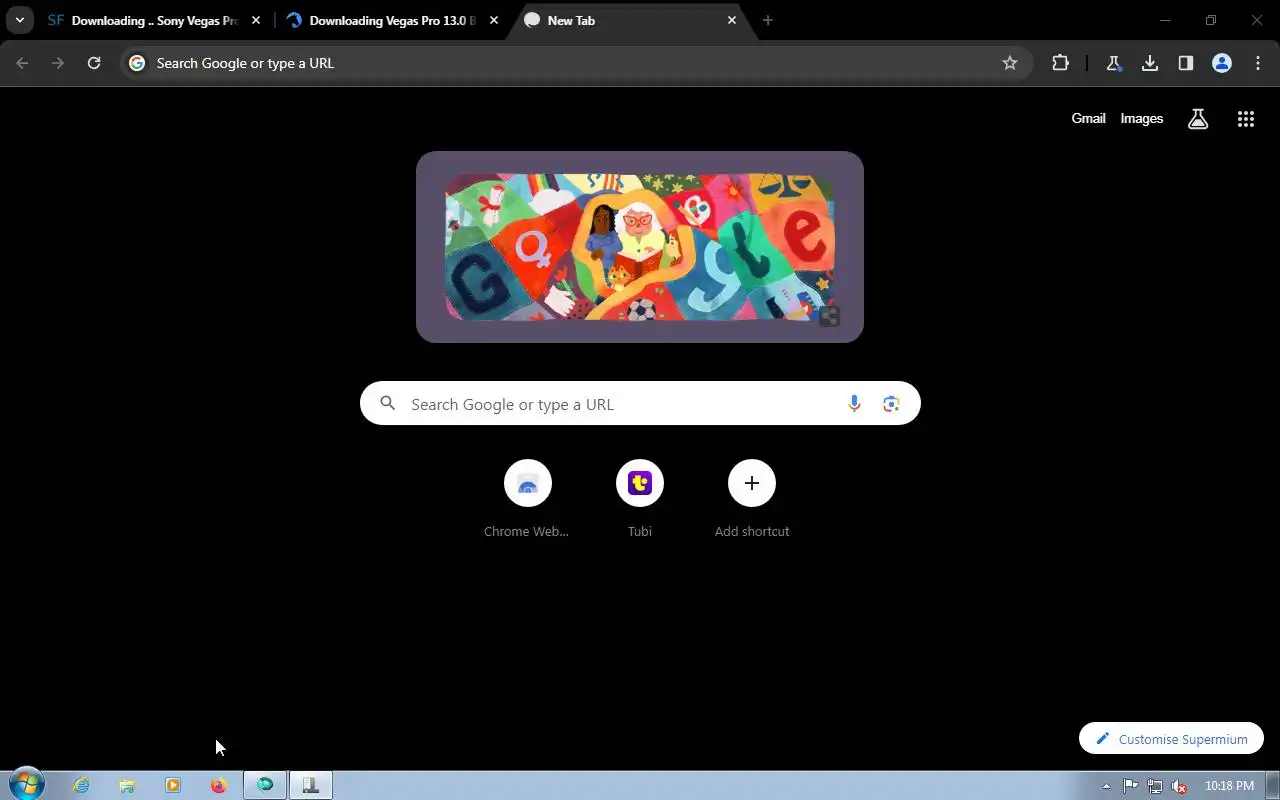Viewport: 1280px width, 800px height.
Task: Launch Internet Explorer from the taskbar
Action: pos(81,785)
